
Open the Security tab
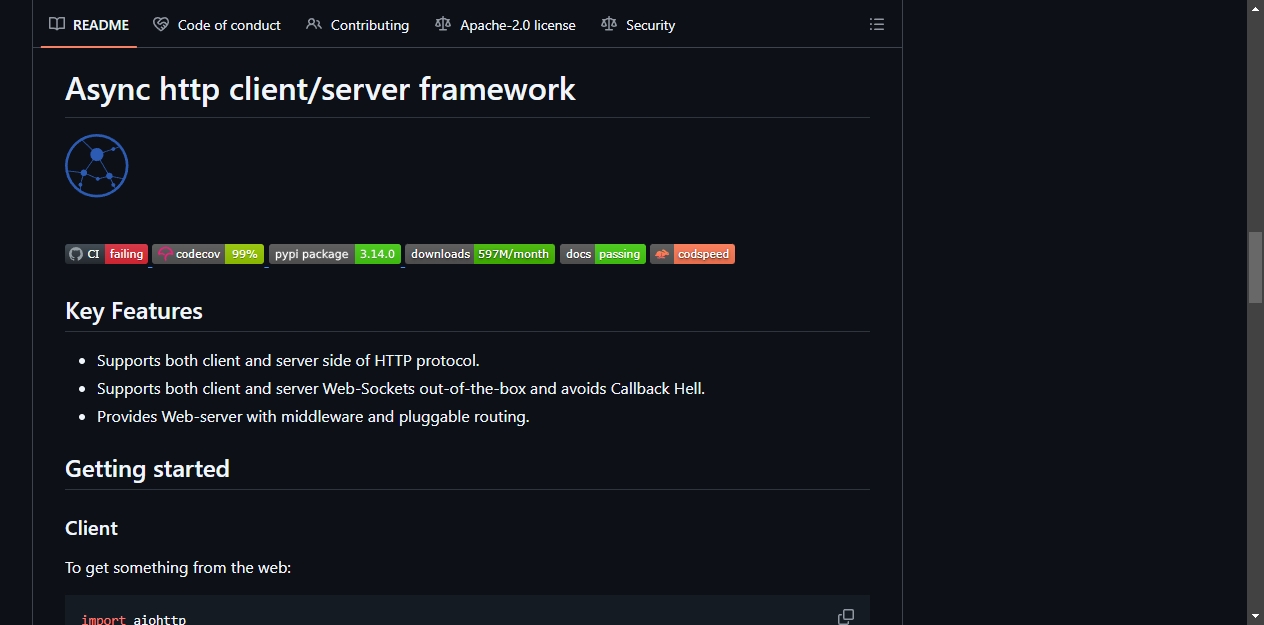coord(638,25)
